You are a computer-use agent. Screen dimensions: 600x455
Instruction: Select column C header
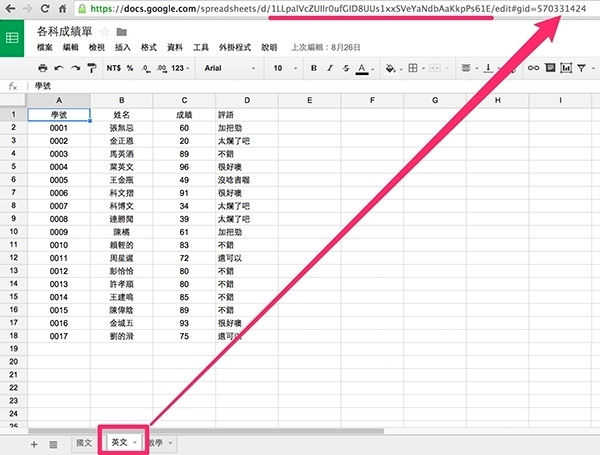[x=184, y=100]
